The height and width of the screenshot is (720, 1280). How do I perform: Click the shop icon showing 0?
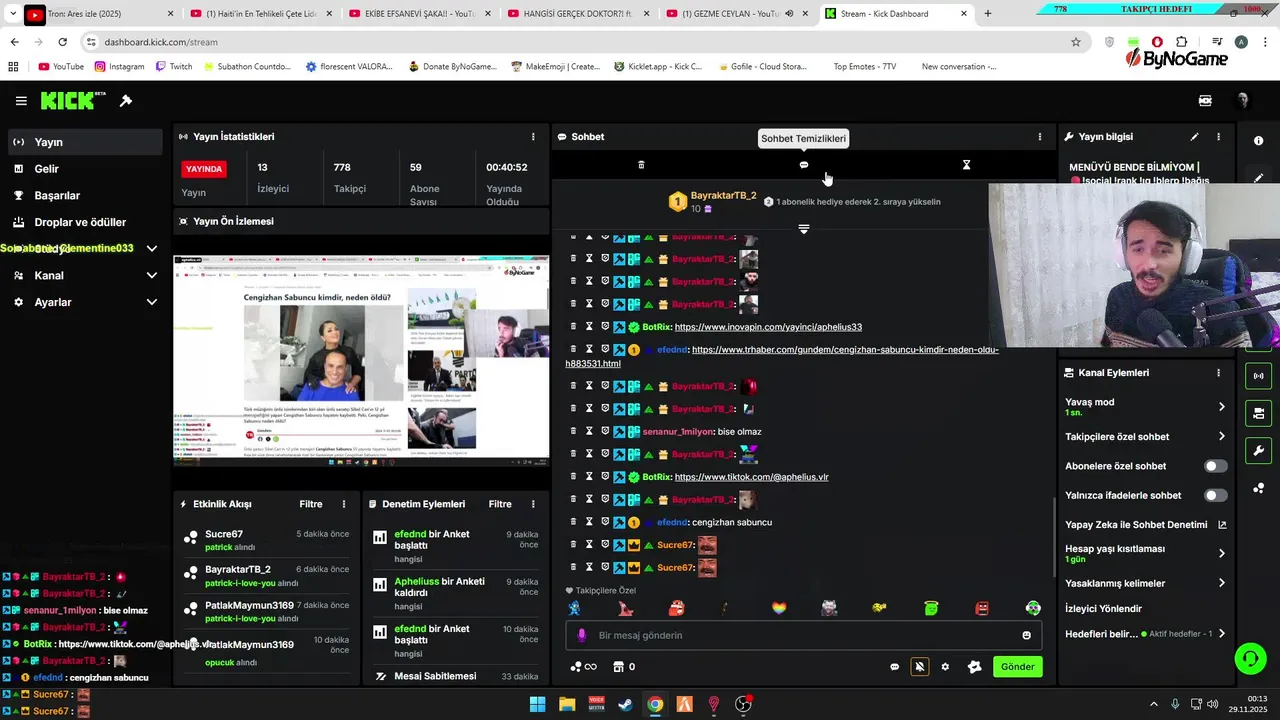(624, 667)
